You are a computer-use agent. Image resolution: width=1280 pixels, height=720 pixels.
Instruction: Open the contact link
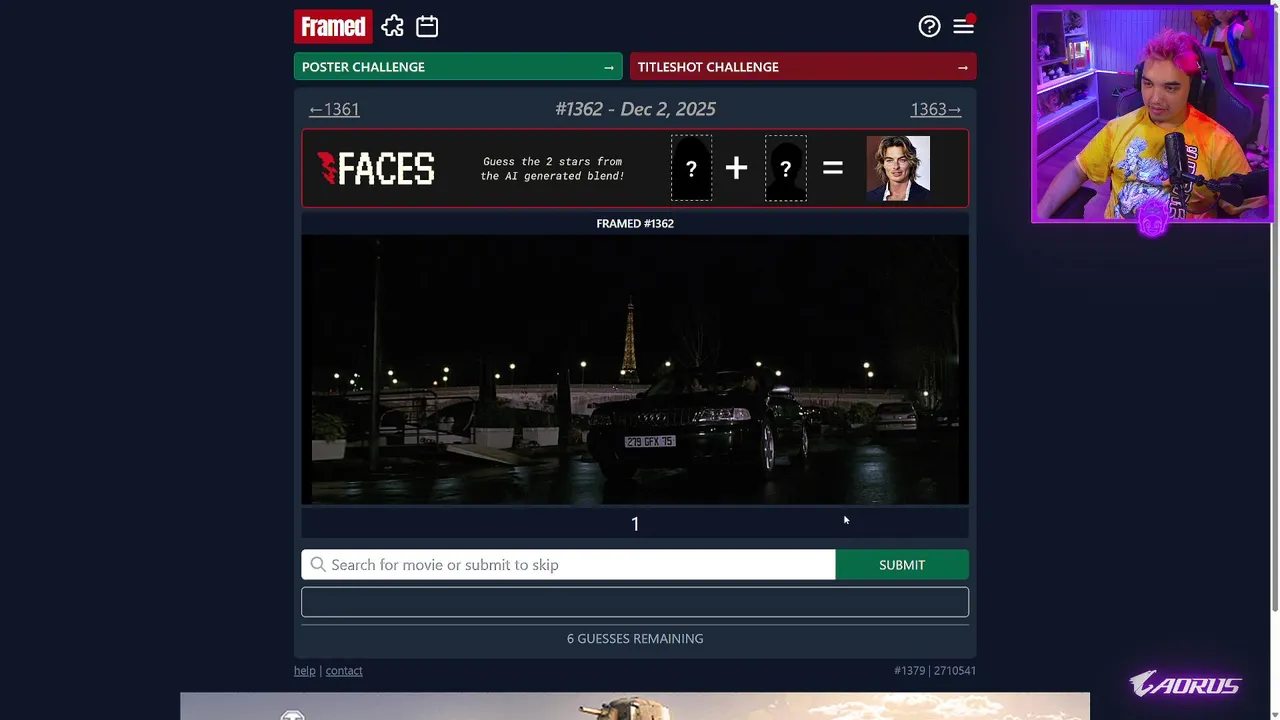[x=344, y=671]
